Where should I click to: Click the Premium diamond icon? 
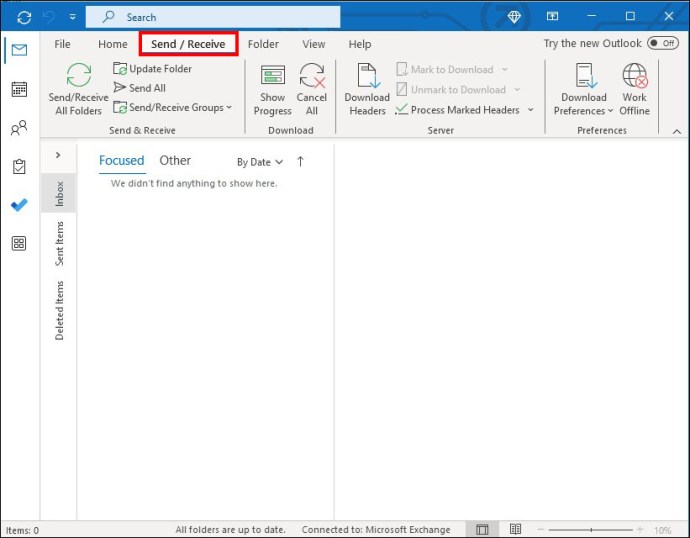[x=514, y=17]
